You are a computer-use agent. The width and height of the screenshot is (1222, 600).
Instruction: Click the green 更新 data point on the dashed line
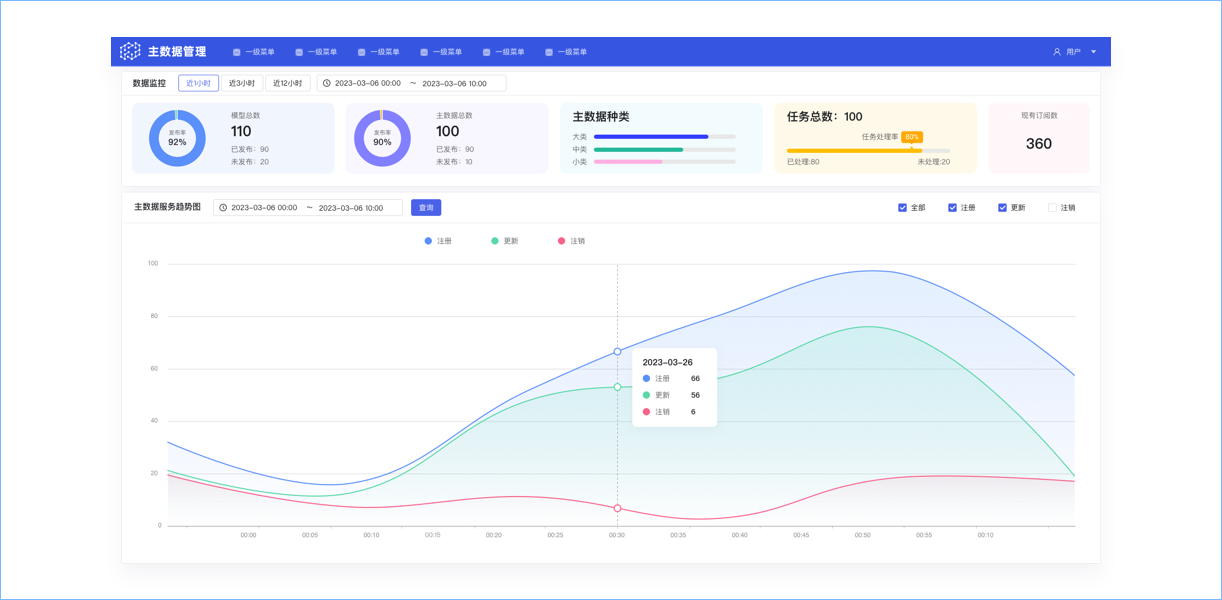[x=617, y=387]
